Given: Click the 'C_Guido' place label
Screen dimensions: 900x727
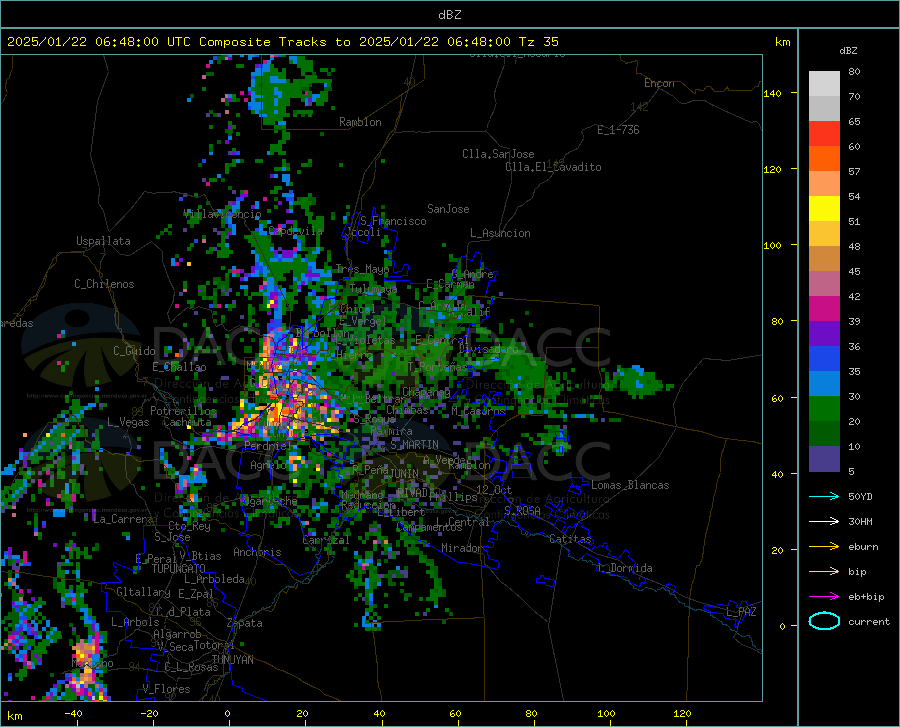Looking at the screenshot, I should [x=134, y=351].
